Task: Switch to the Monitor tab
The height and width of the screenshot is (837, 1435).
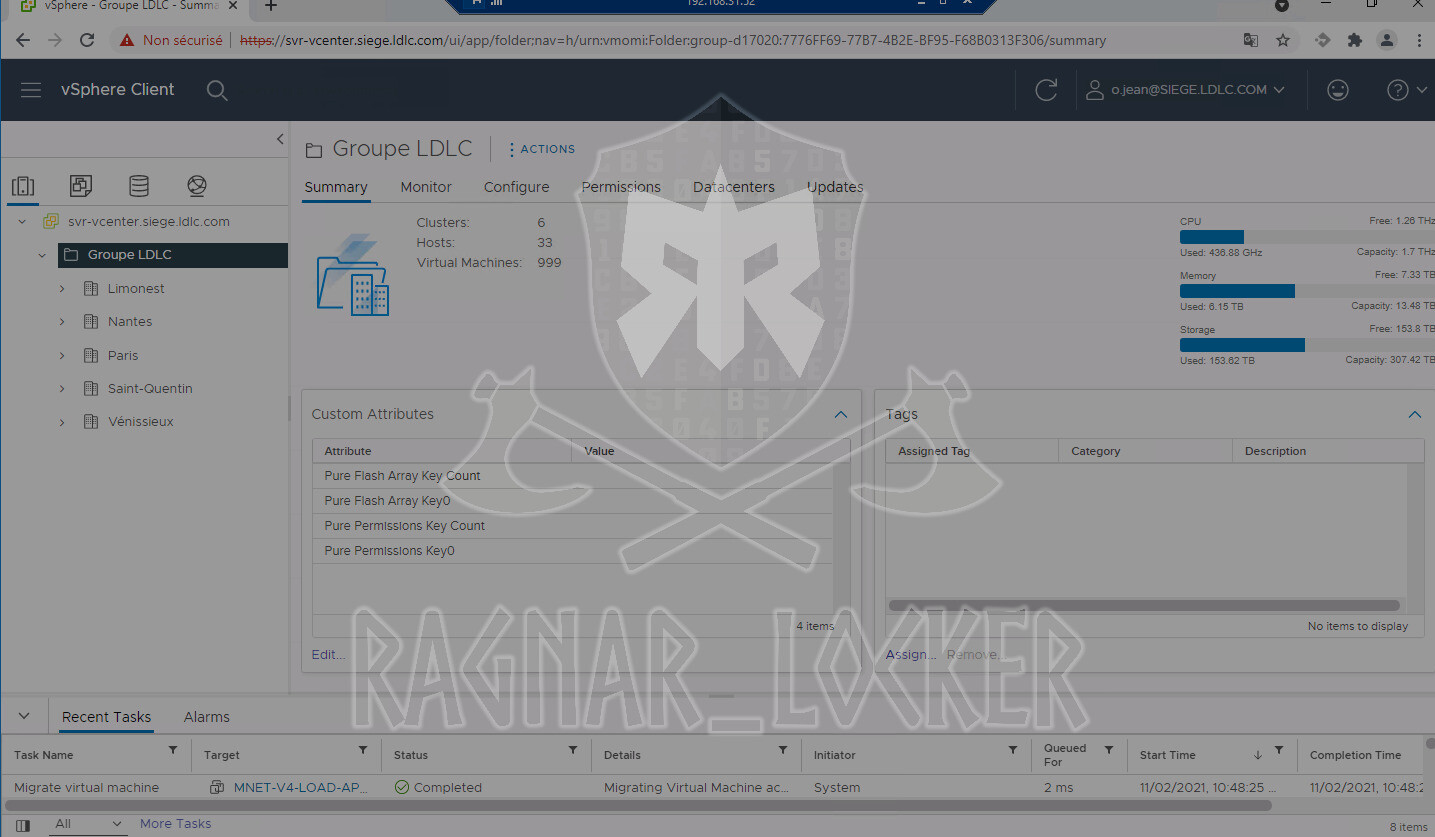Action: pyautogui.click(x=426, y=187)
